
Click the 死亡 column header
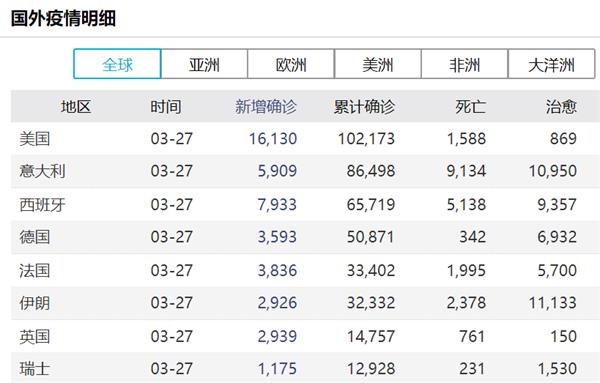(x=470, y=106)
